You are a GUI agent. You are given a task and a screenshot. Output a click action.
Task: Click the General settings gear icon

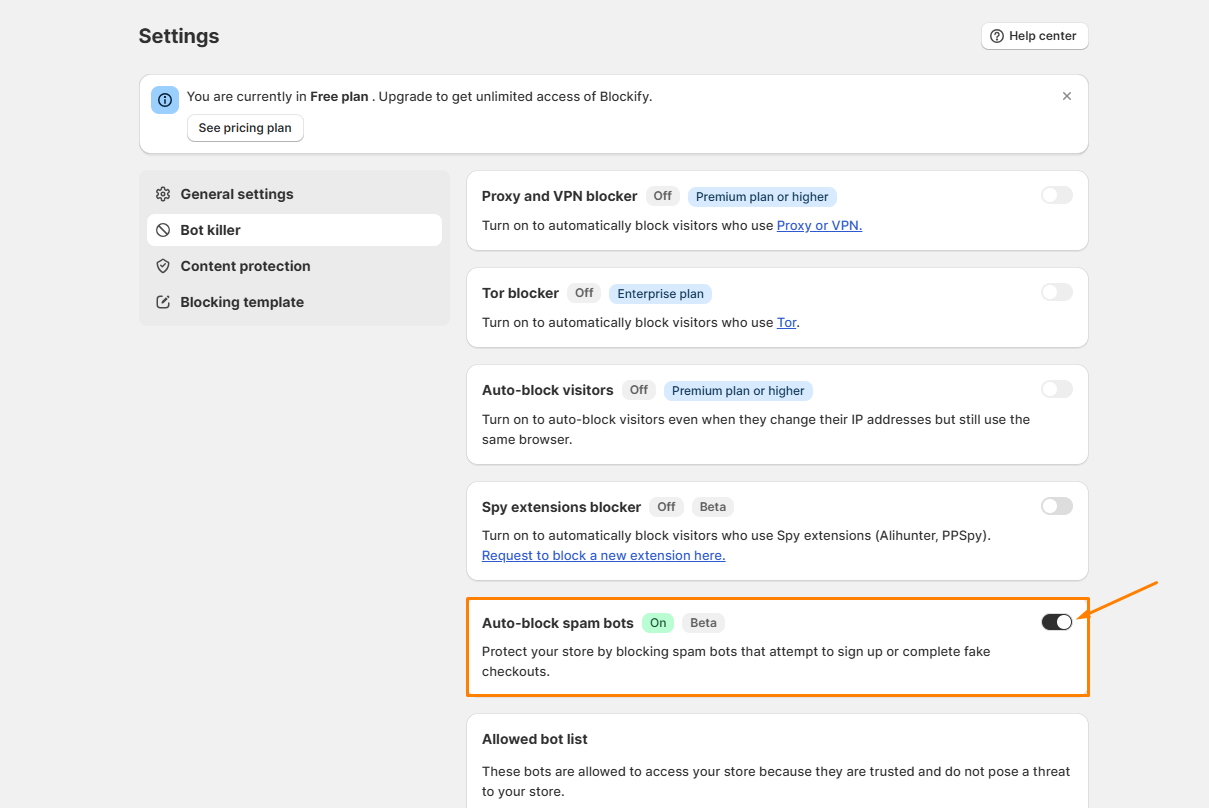tap(163, 194)
